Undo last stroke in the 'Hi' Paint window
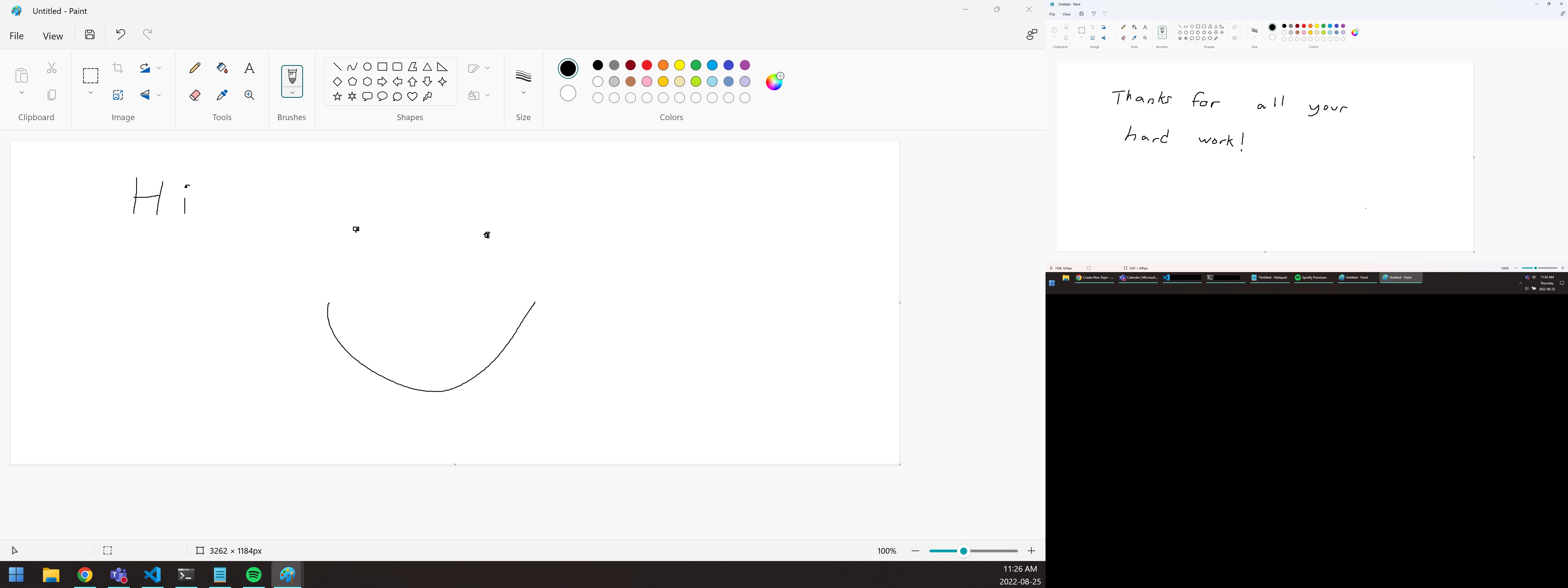Image resolution: width=1568 pixels, height=588 pixels. 121,35
